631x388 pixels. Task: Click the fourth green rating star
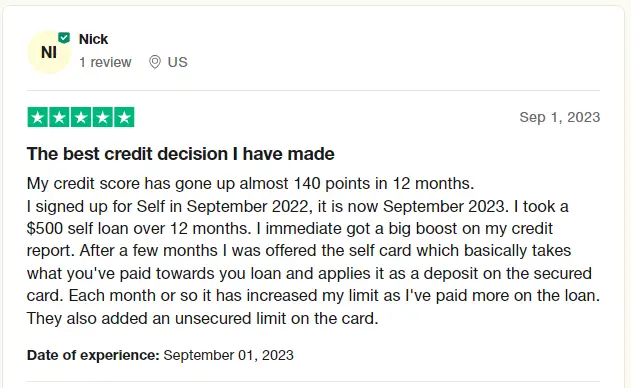[x=103, y=117]
